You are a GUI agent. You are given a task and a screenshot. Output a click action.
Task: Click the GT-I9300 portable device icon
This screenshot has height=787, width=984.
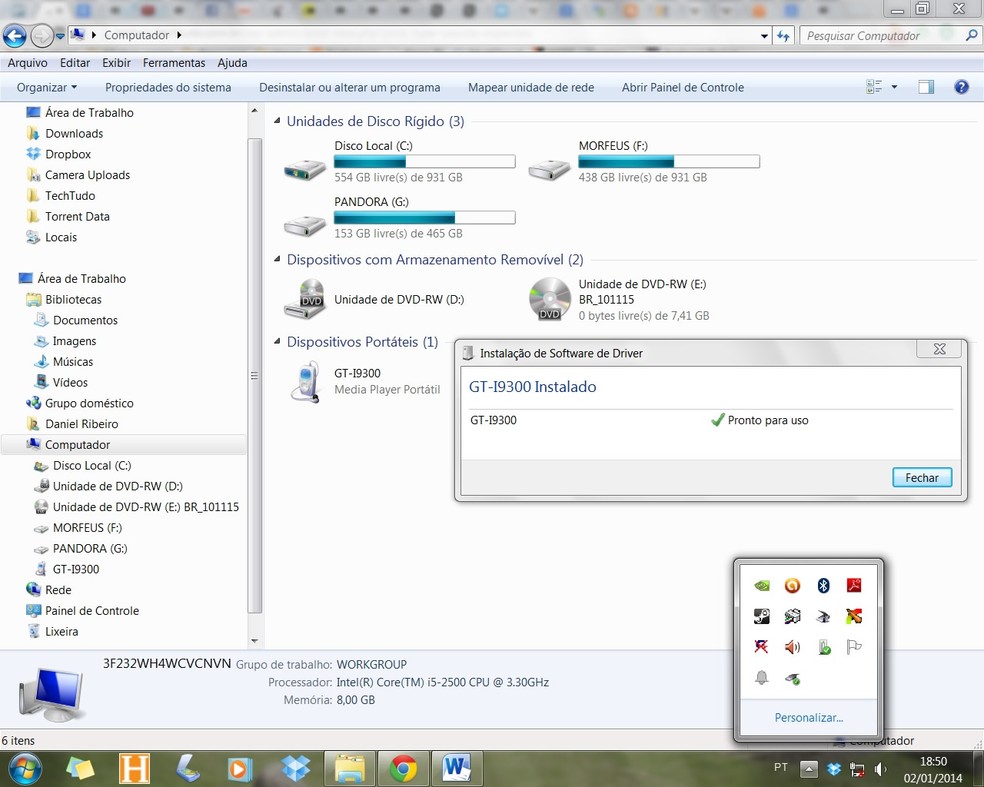coord(304,381)
